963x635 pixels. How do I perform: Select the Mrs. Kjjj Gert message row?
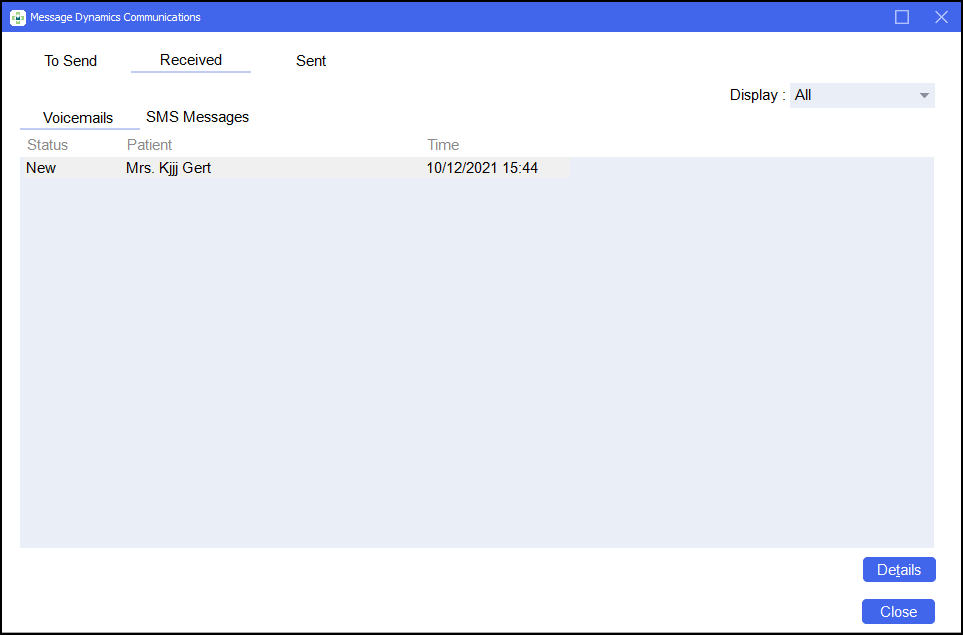tap(168, 168)
